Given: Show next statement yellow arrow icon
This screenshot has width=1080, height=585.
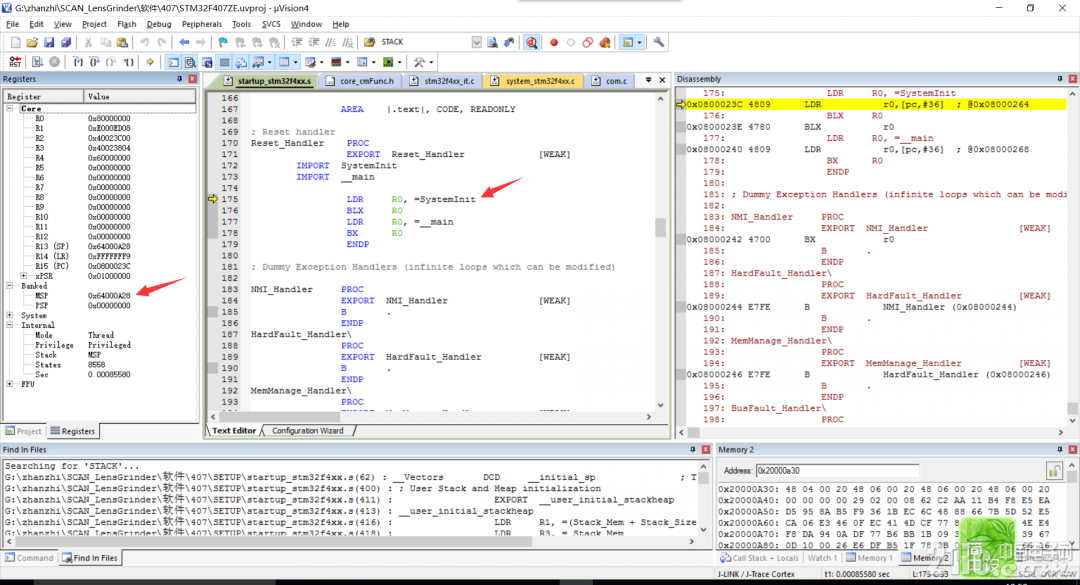Looking at the screenshot, I should [150, 62].
